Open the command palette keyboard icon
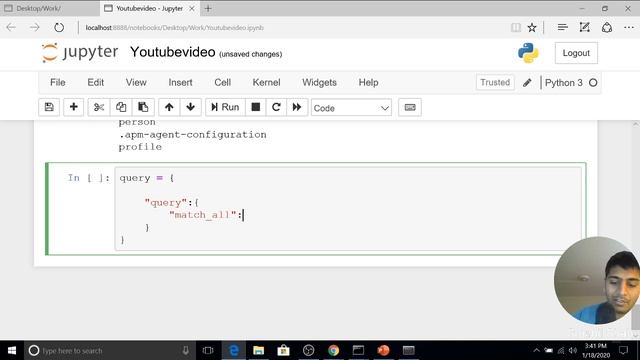 click(410, 107)
